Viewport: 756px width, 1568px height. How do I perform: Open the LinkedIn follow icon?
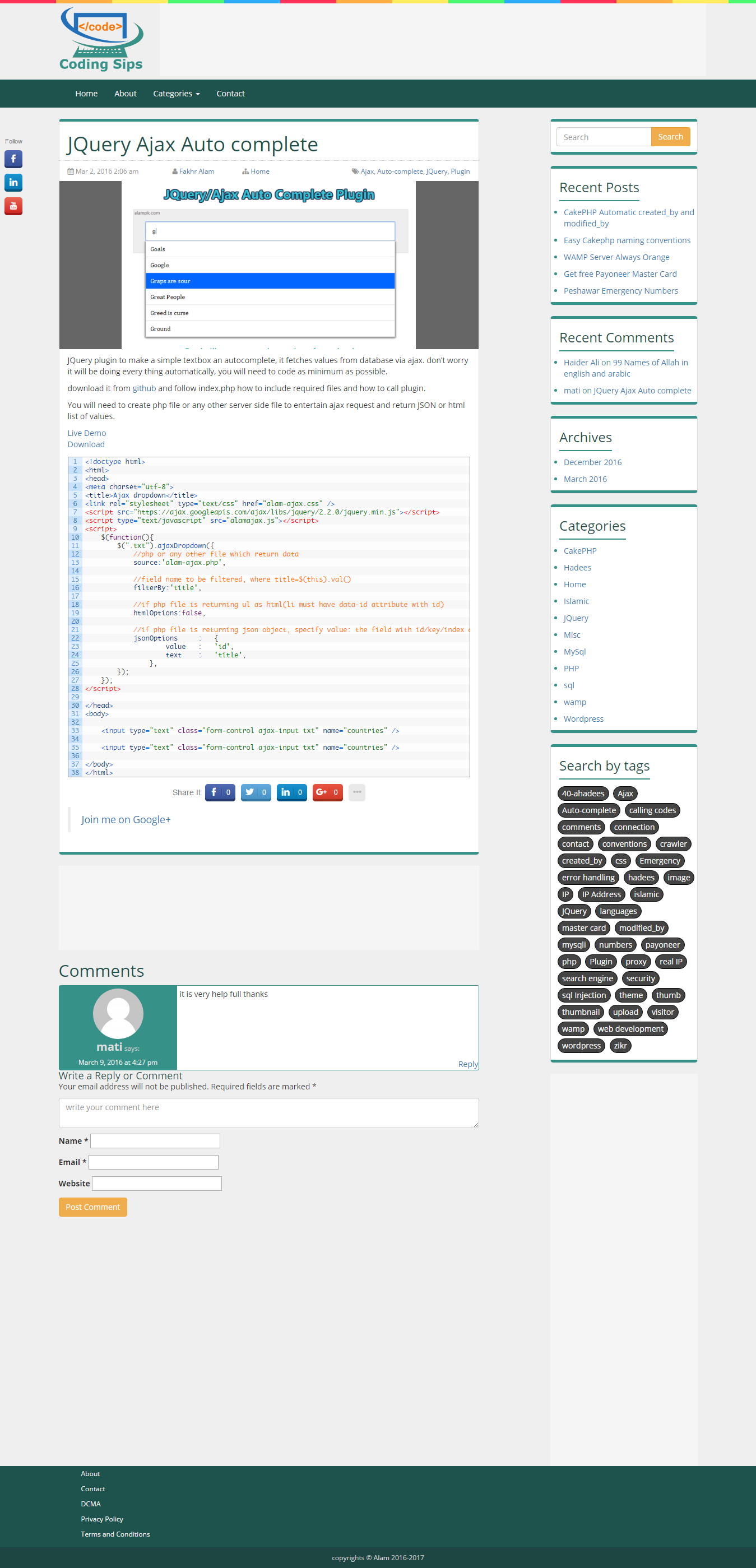[13, 183]
